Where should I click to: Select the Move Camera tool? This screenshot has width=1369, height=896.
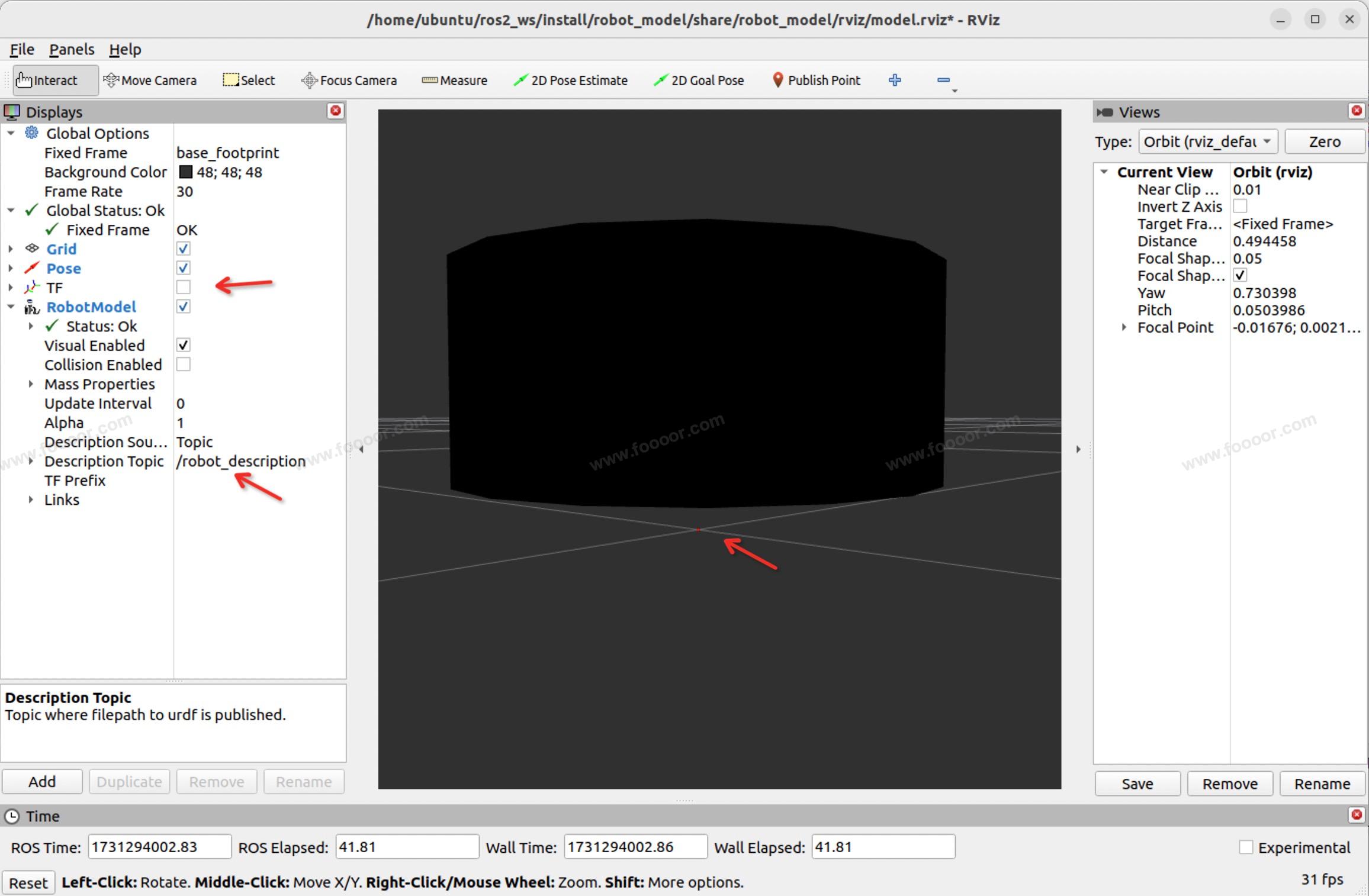[150, 80]
